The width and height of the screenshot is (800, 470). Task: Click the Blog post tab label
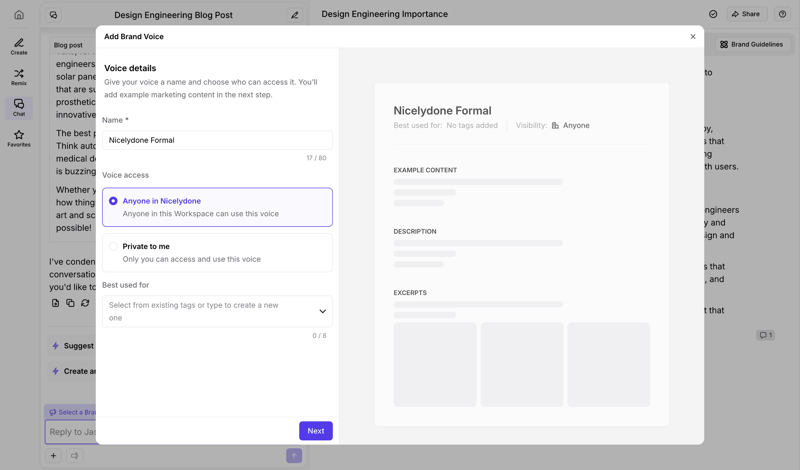tap(68, 45)
